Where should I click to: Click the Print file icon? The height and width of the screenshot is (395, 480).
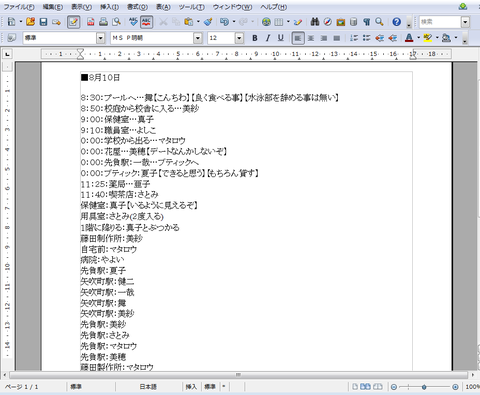tap(104, 22)
